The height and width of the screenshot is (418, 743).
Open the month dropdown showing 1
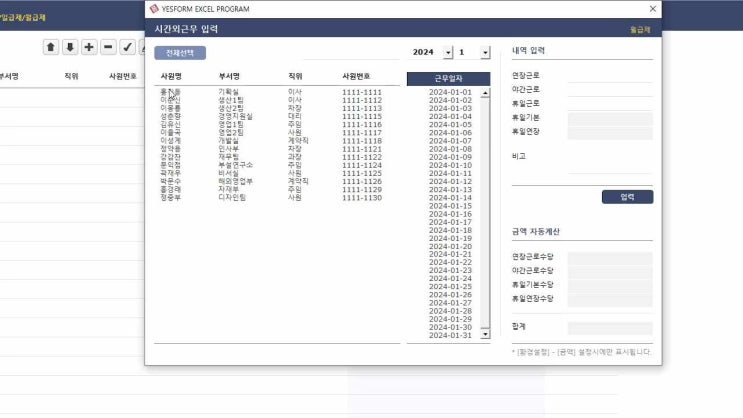point(486,52)
